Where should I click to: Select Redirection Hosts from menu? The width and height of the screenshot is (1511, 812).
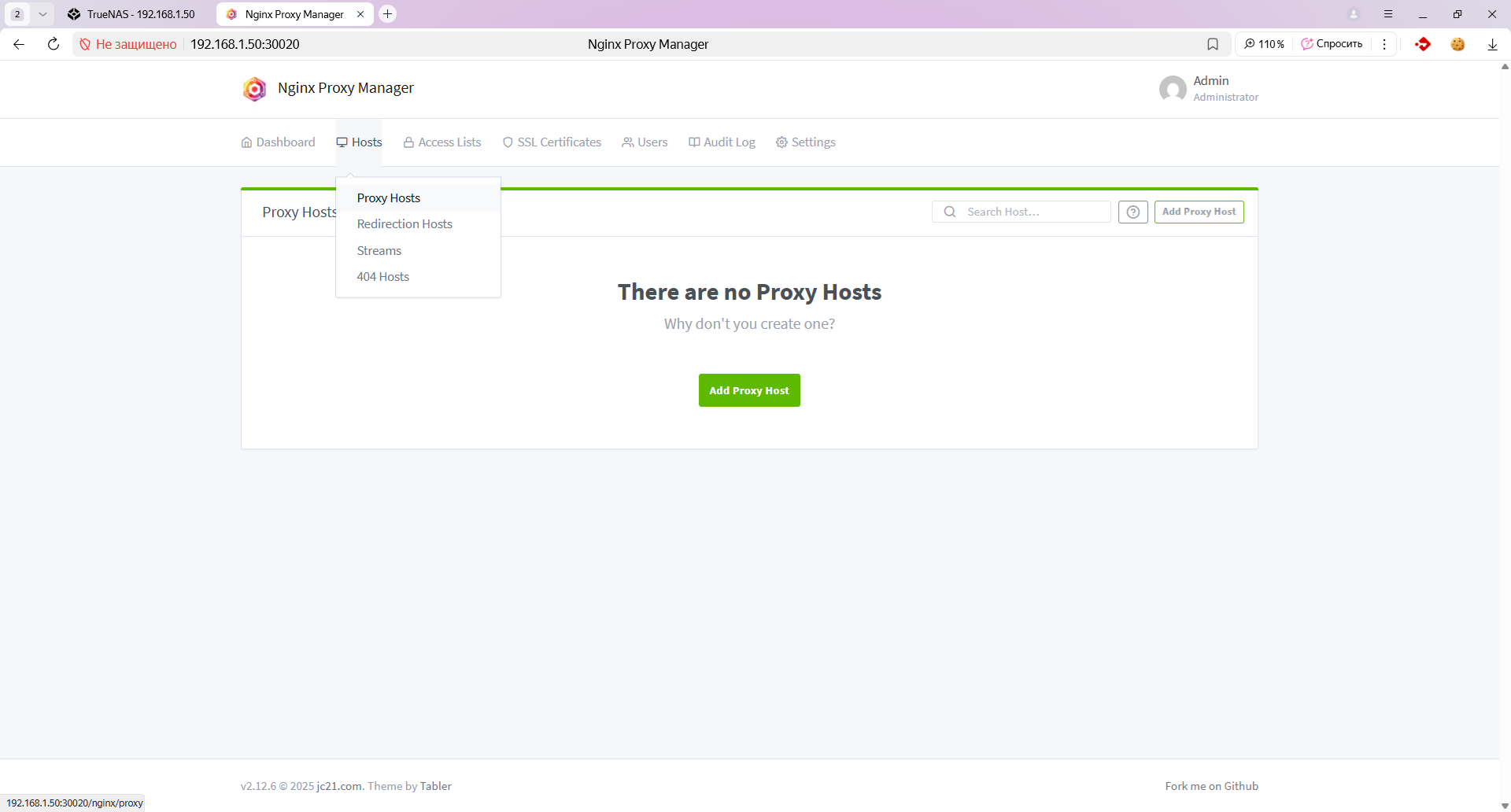pyautogui.click(x=405, y=224)
